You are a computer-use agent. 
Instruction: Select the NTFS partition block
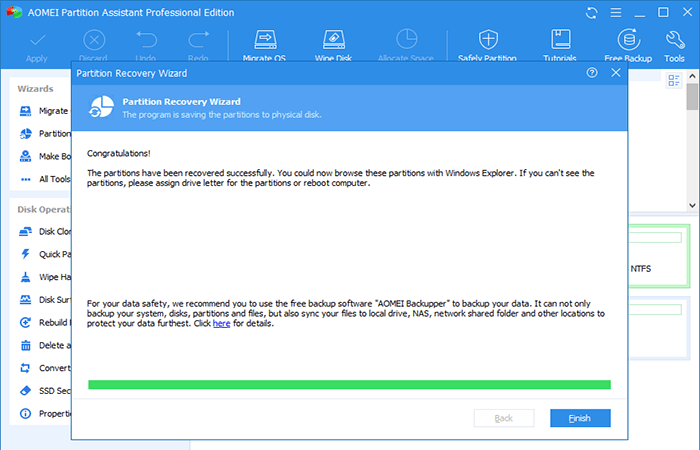pyautogui.click(x=659, y=256)
